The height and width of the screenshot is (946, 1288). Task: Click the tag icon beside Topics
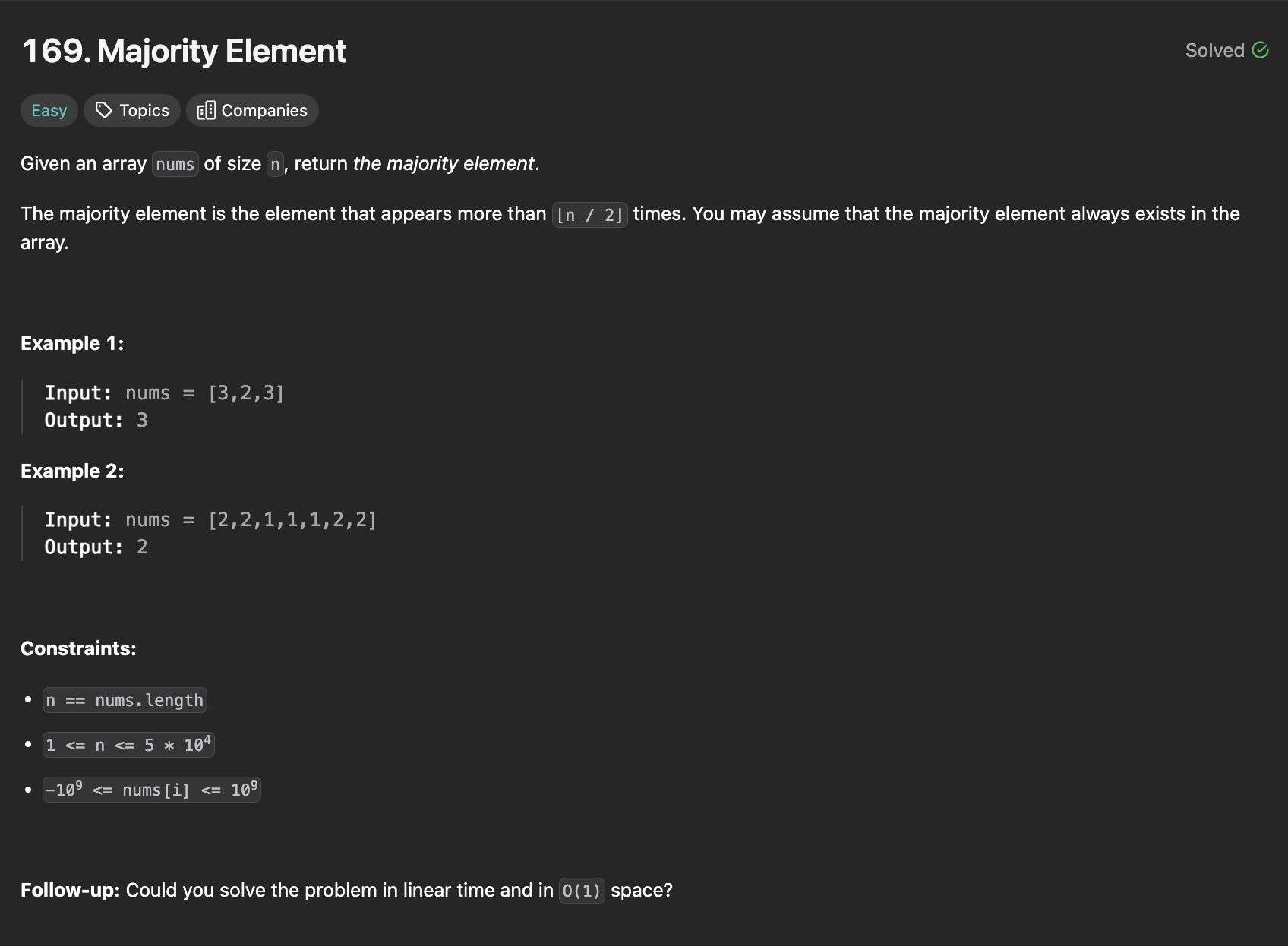(x=103, y=110)
